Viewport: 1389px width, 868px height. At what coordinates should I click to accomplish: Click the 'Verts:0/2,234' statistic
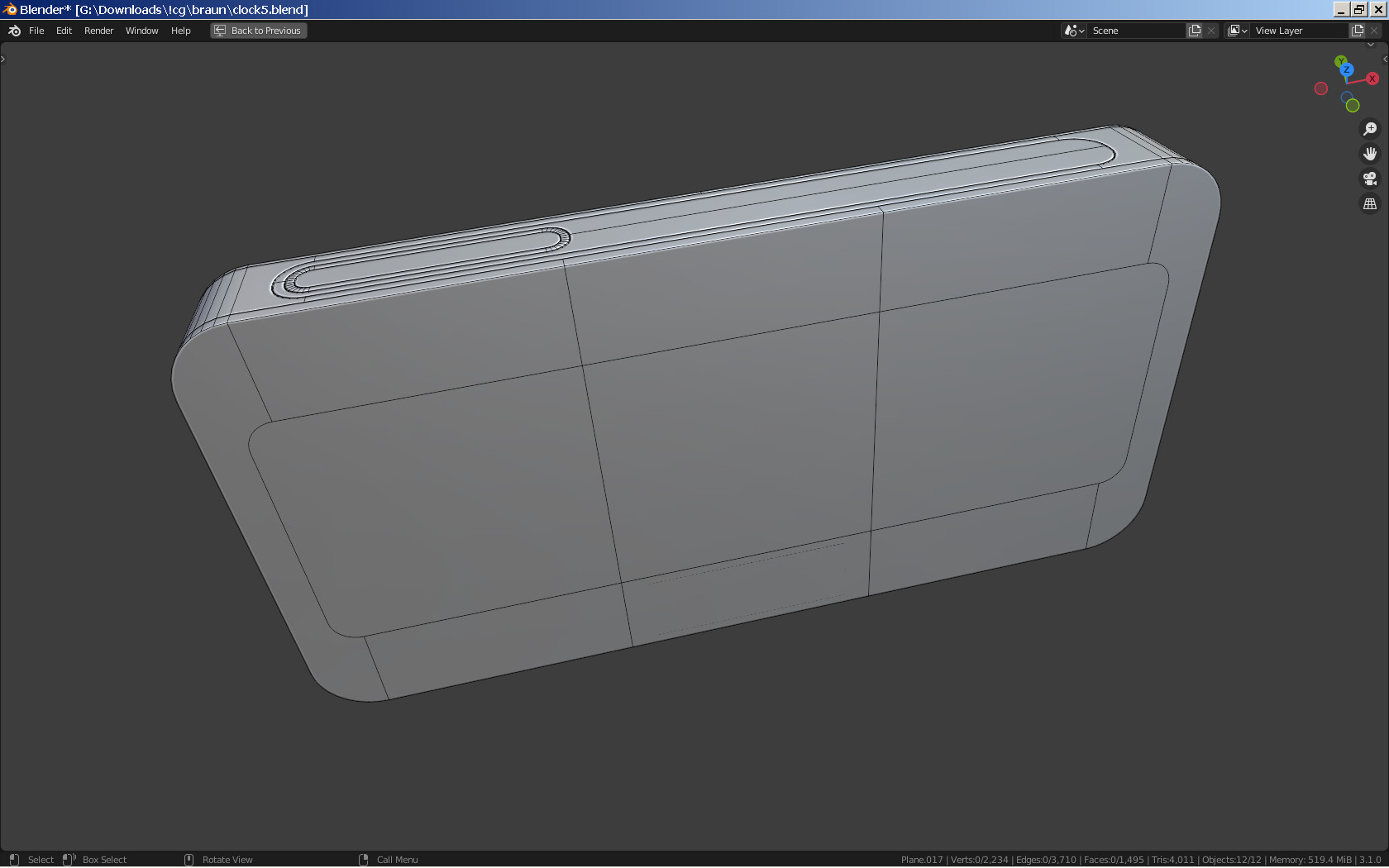(980, 860)
